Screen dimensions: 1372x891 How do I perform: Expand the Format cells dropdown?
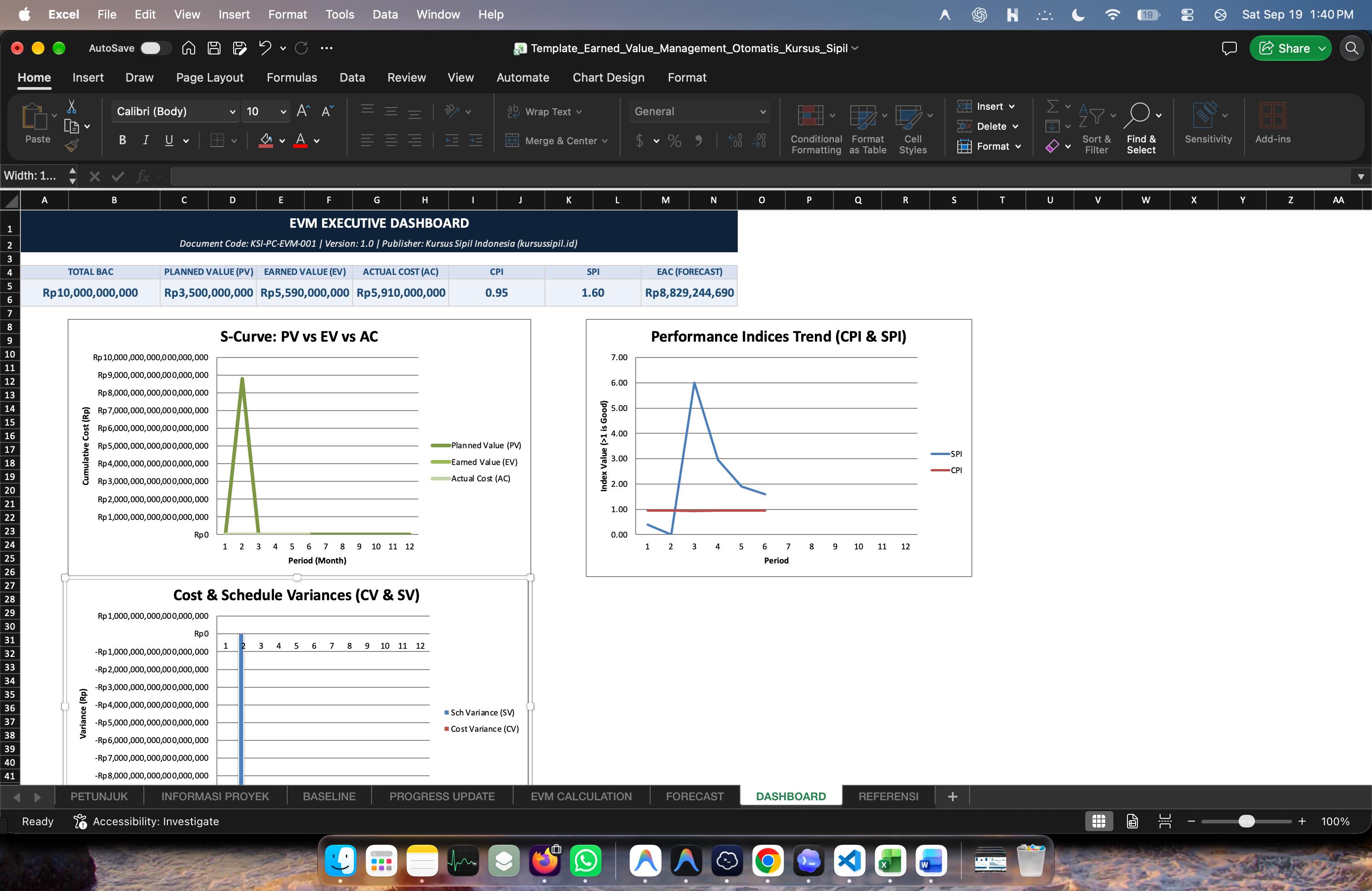pos(1018,147)
